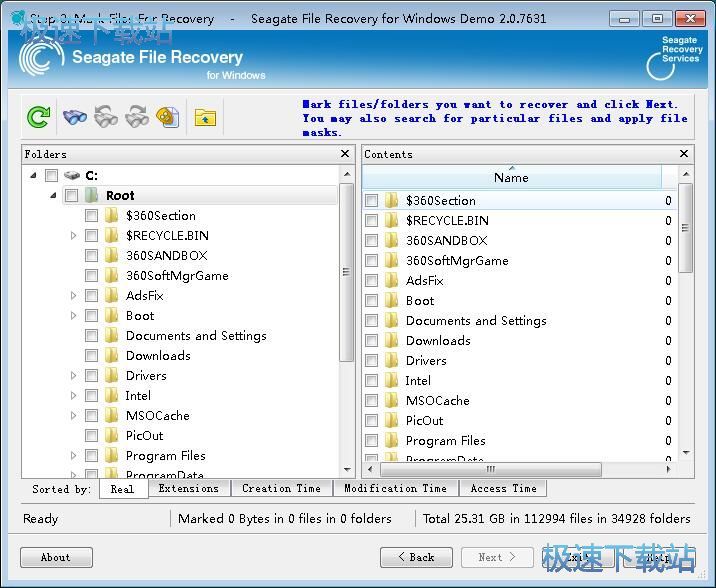The height and width of the screenshot is (588, 716).
Task: Sort by the Modification Time tab
Action: click(x=395, y=488)
